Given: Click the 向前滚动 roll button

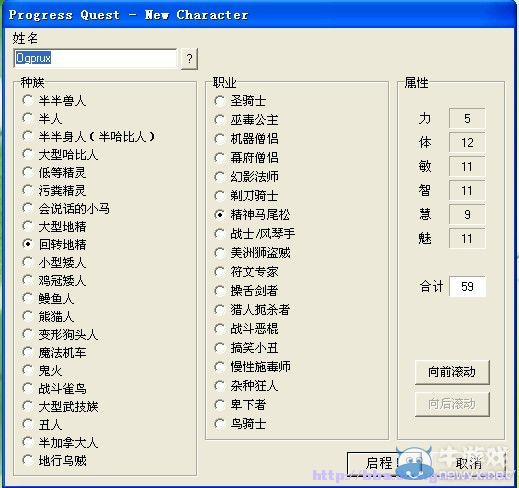Looking at the screenshot, I should pos(452,372).
